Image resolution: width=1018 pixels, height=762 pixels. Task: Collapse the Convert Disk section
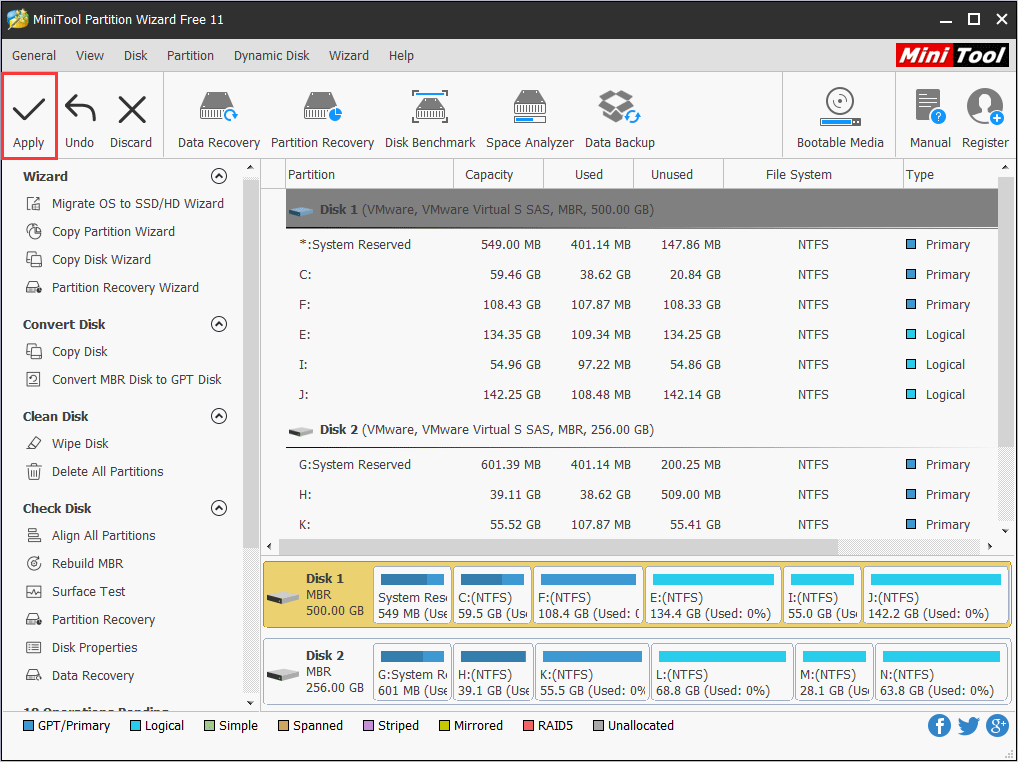(x=219, y=324)
